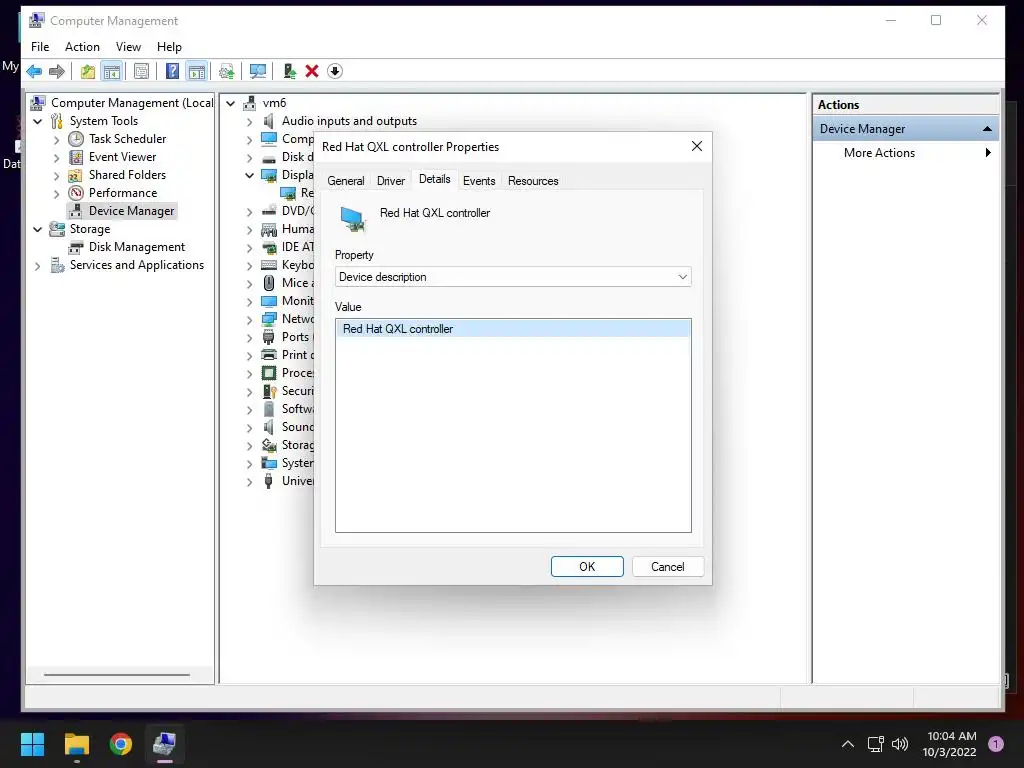
Task: Select Performance in the console tree
Action: click(x=123, y=193)
